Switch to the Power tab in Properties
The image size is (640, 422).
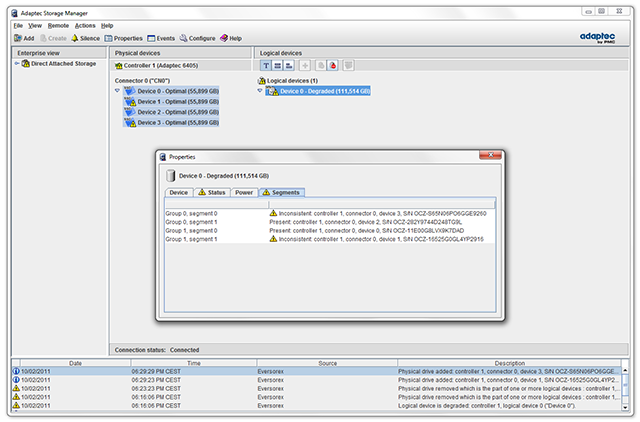[244, 193]
